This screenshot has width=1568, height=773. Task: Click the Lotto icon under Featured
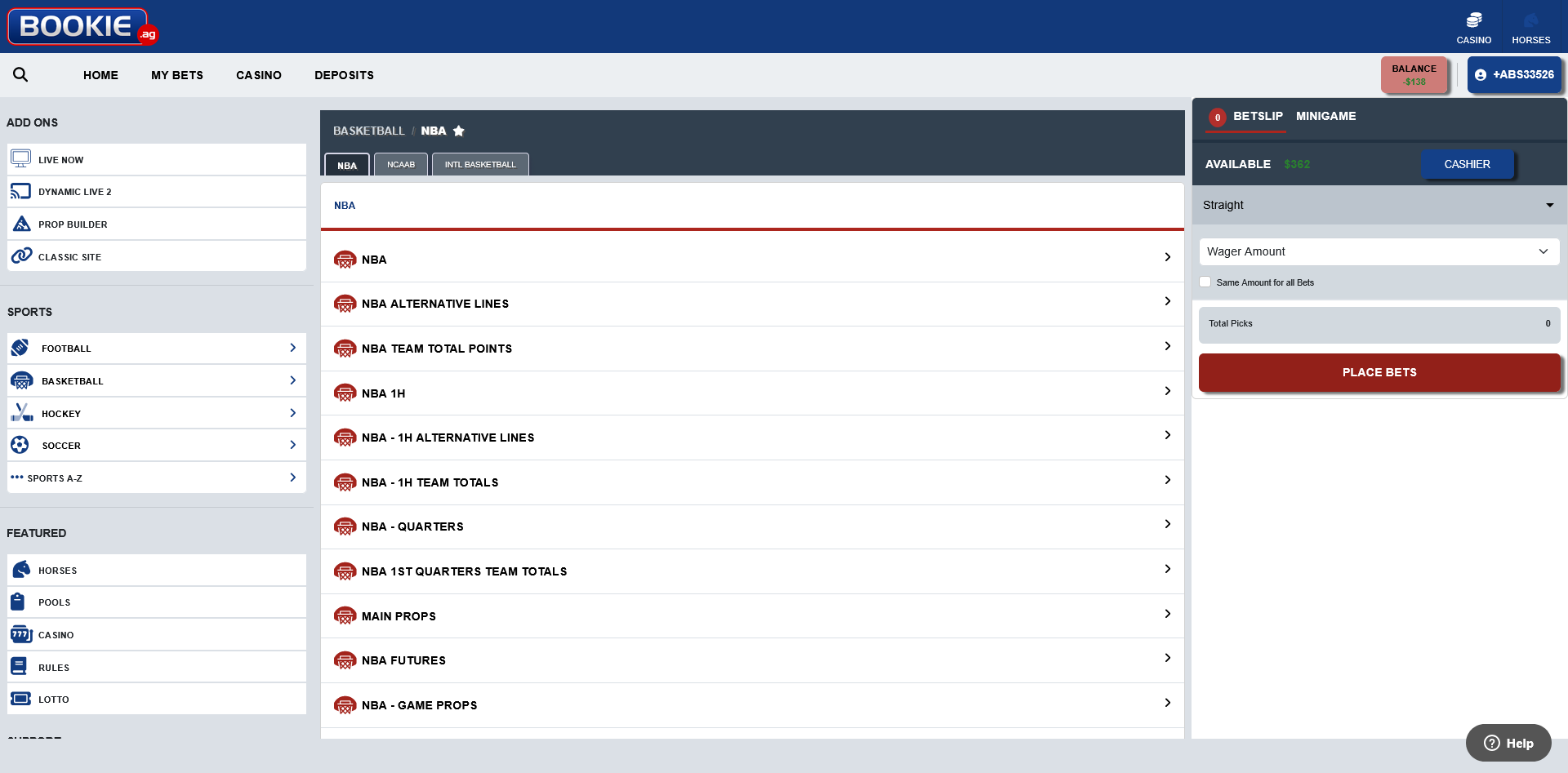[20, 698]
